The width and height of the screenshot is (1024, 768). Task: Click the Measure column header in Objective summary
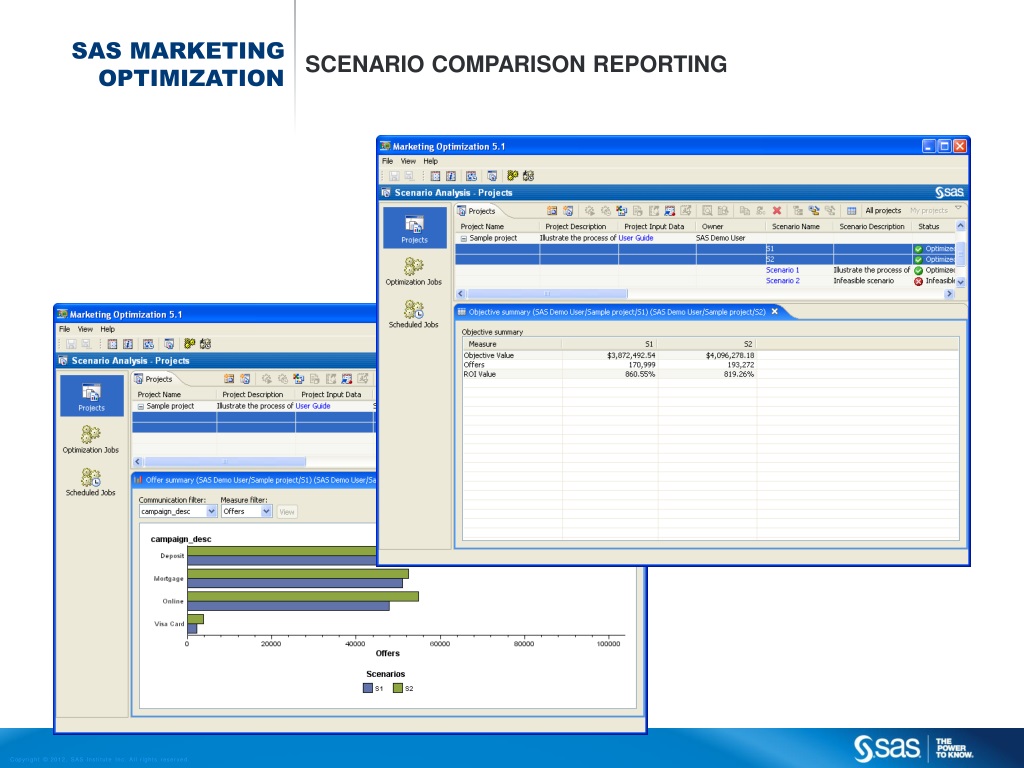(512, 344)
